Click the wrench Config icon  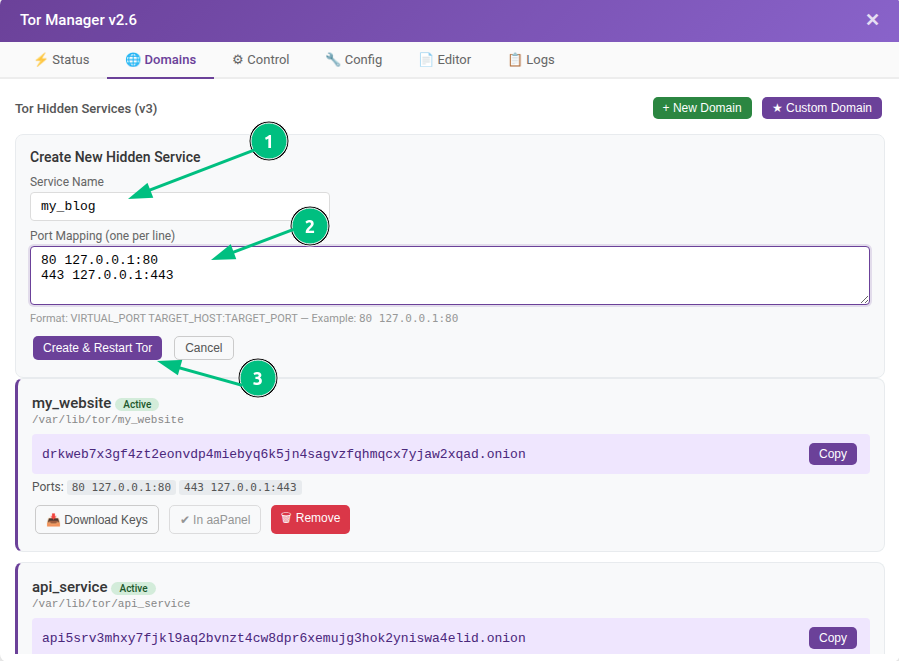pos(333,60)
